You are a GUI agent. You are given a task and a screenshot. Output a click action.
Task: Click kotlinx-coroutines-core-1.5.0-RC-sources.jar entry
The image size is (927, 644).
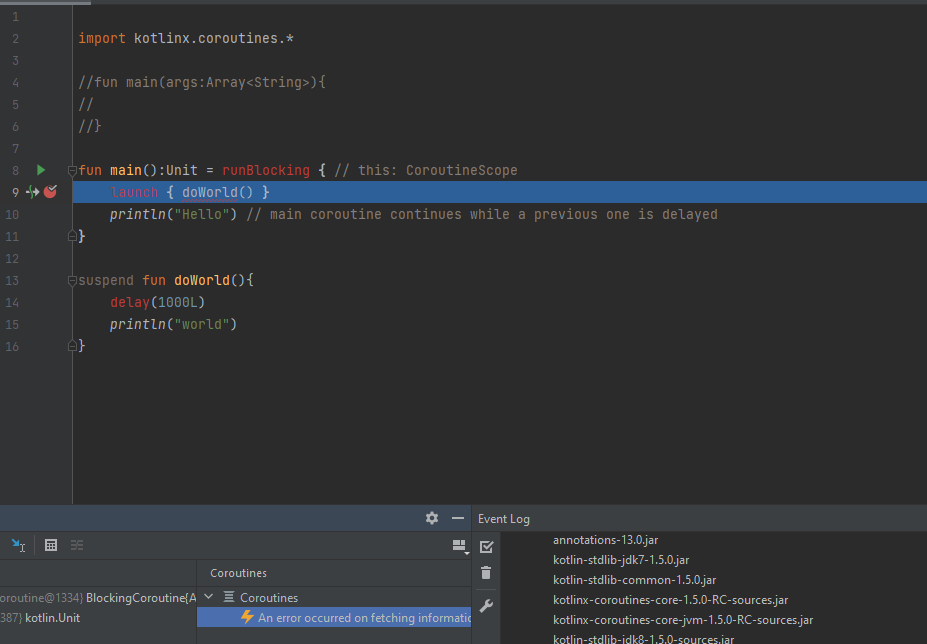point(670,600)
